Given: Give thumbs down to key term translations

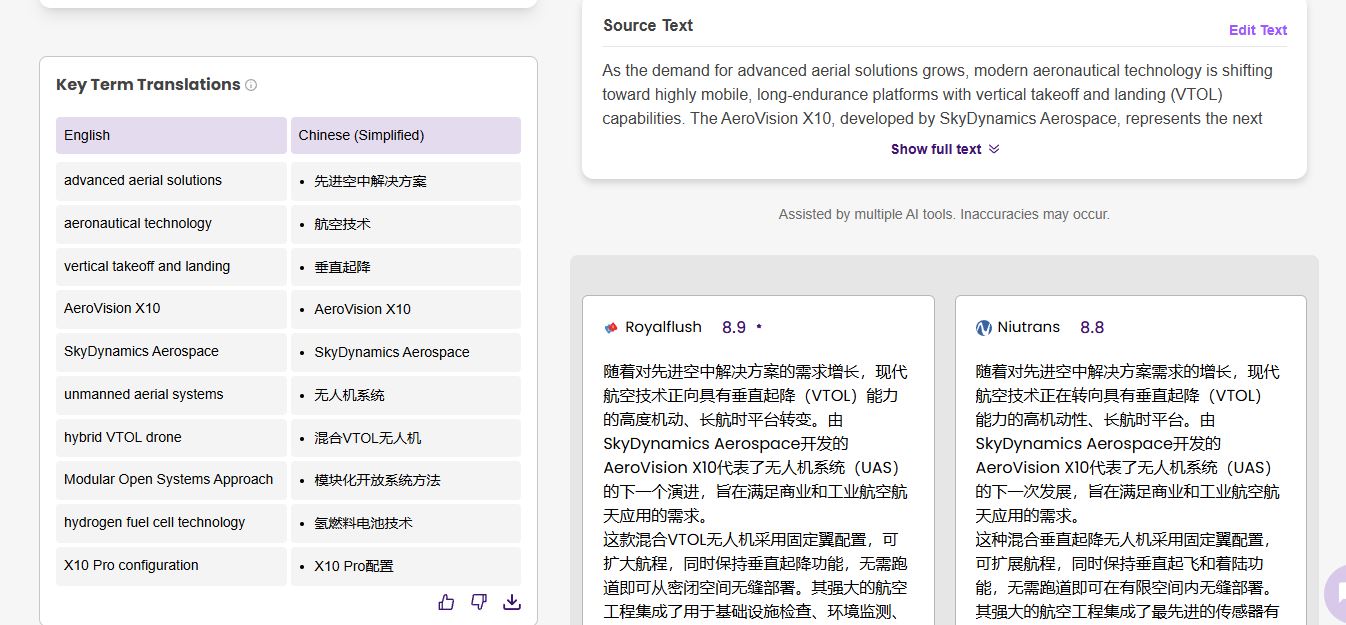Looking at the screenshot, I should [479, 601].
